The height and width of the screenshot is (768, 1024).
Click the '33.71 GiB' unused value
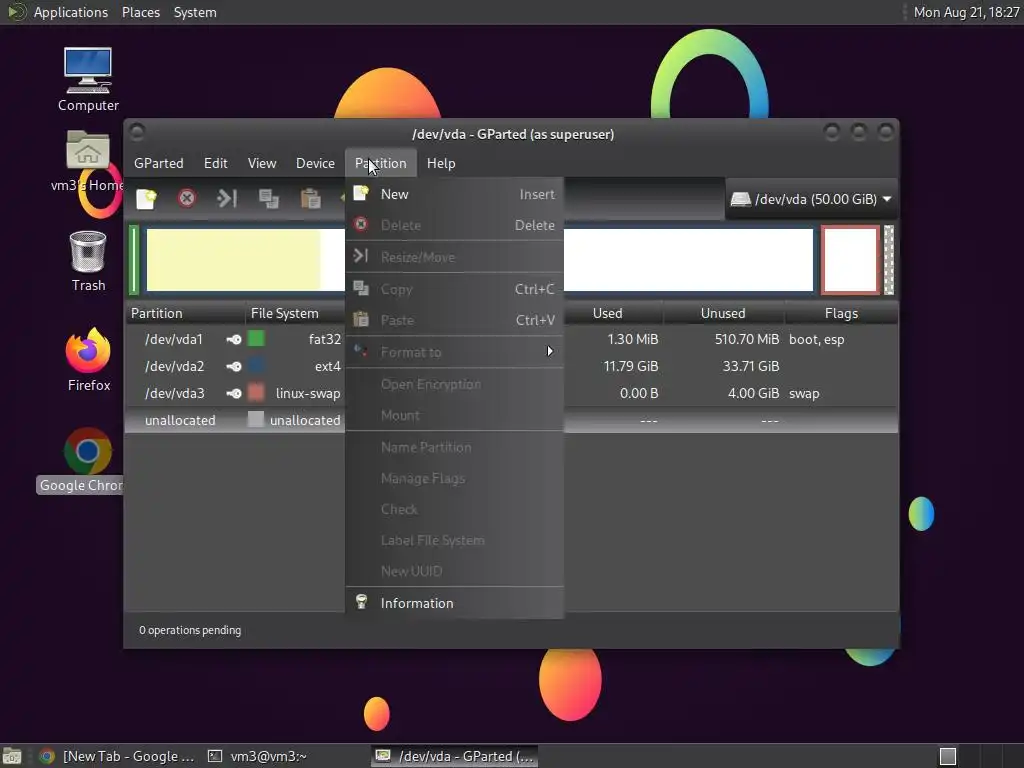[x=750, y=366]
